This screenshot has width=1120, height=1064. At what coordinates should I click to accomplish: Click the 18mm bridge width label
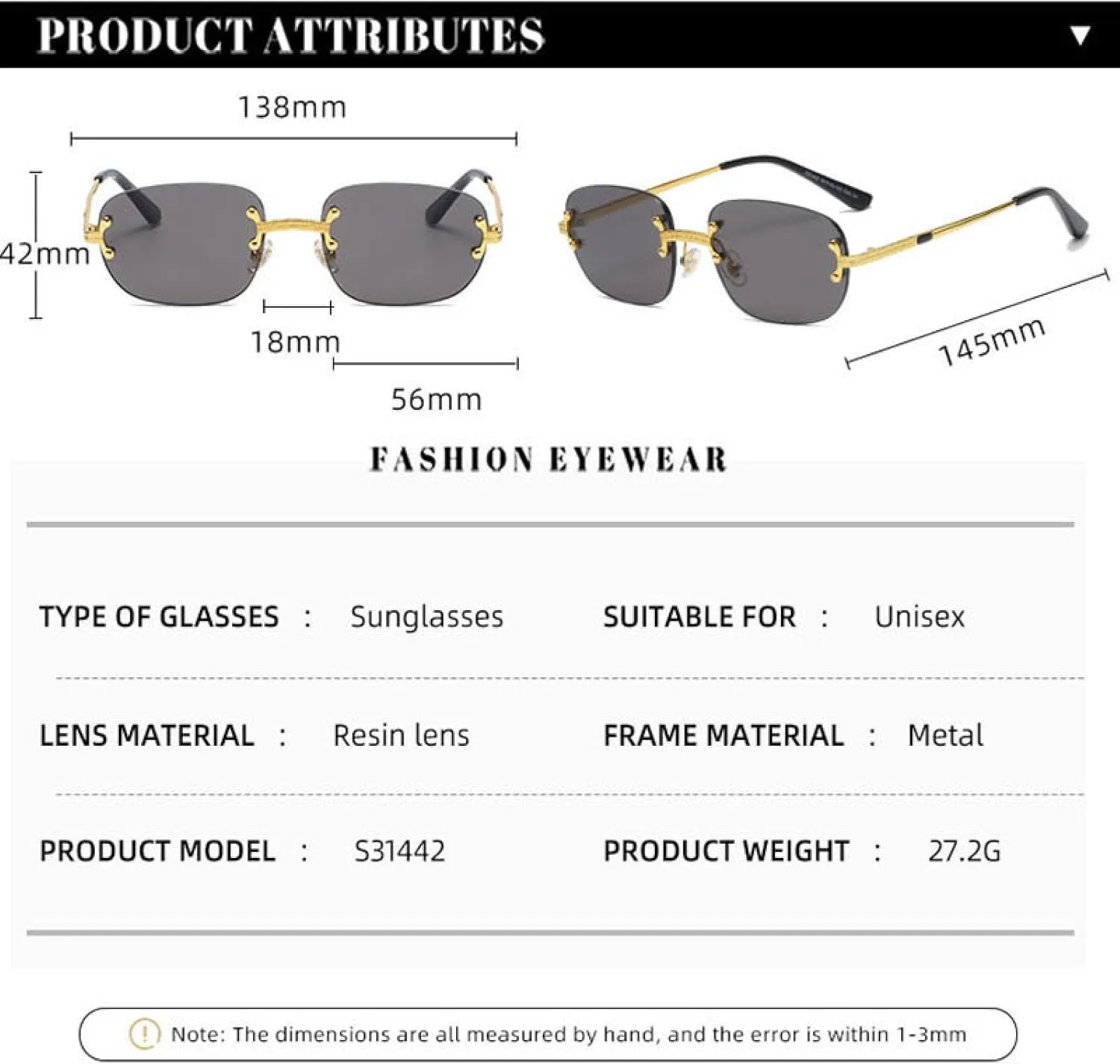[295, 342]
